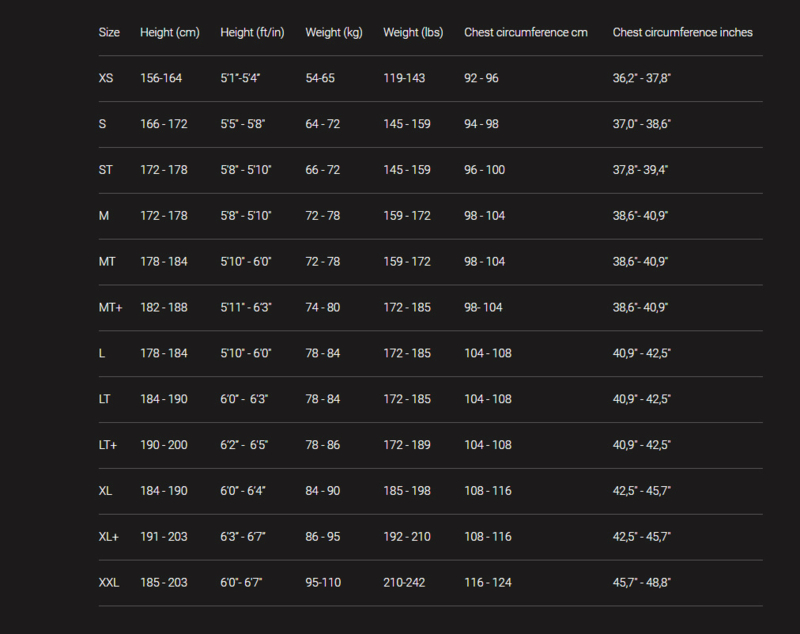This screenshot has height=634, width=800.
Task: Select the XS size row label
Action: coord(106,78)
